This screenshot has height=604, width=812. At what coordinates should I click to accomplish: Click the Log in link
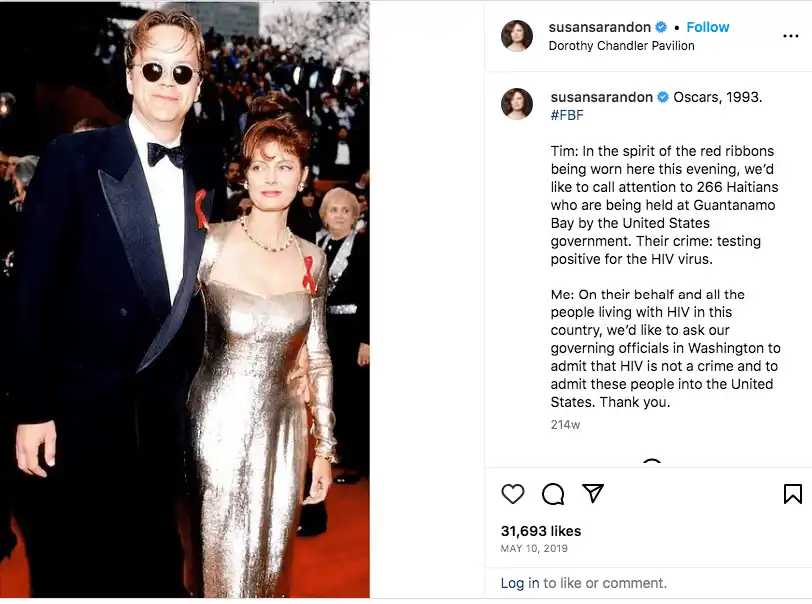(519, 583)
